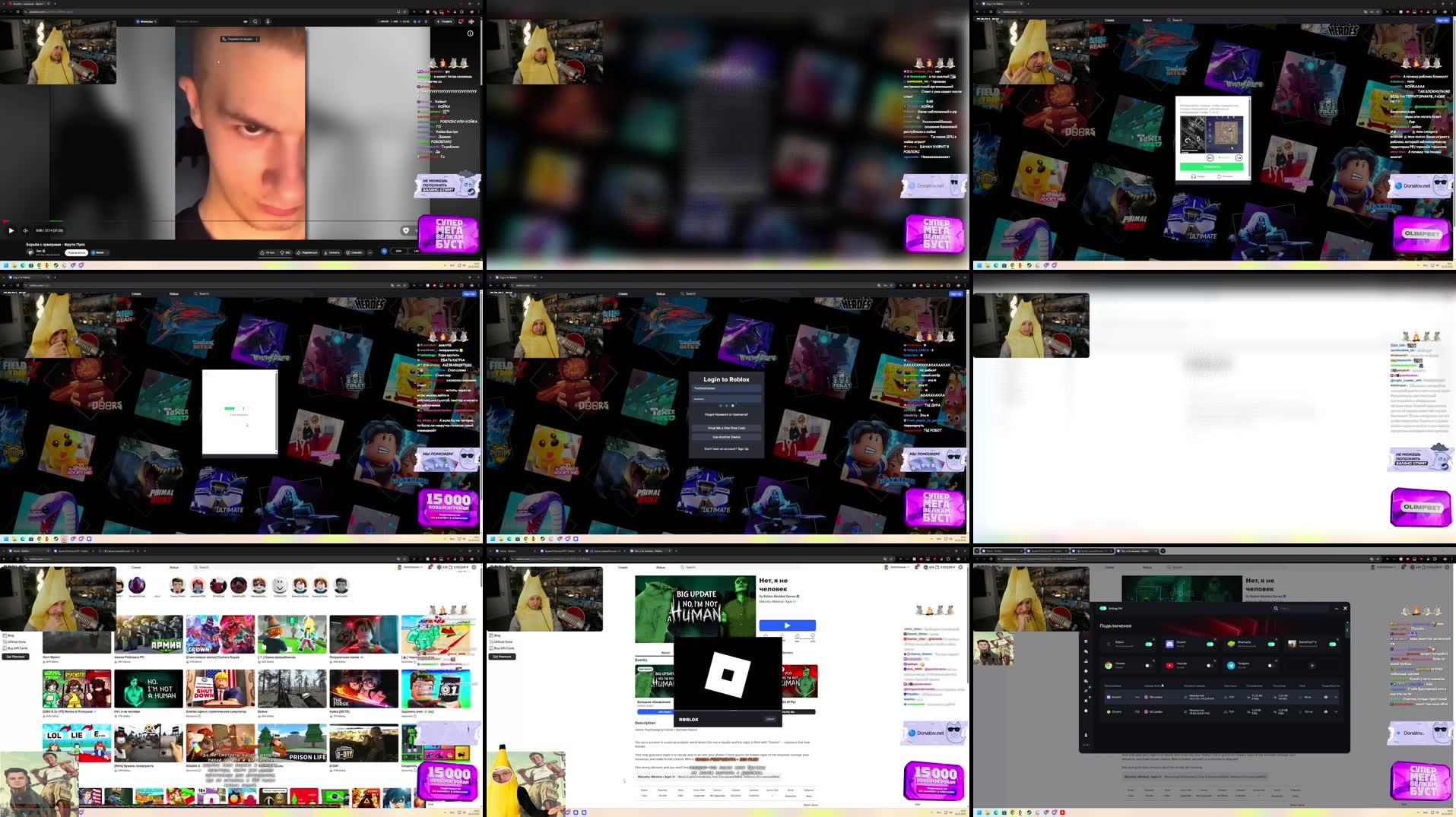Toggle the Chrome connection switch in ExitLag
1456x817 pixels.
pos(1150,666)
